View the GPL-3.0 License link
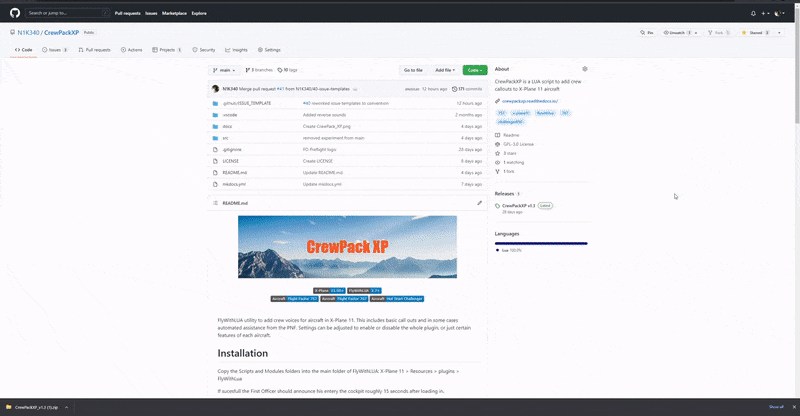The width and height of the screenshot is (800, 416). coord(514,144)
